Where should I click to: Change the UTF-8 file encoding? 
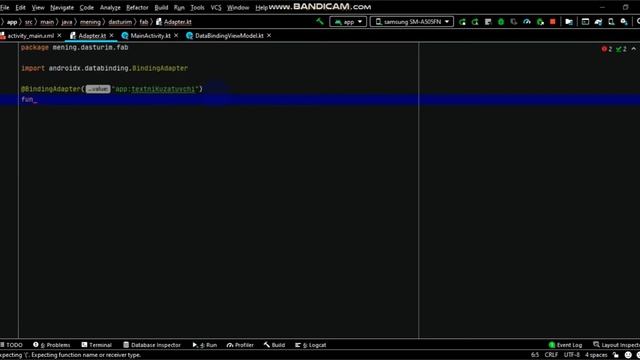[x=571, y=355]
